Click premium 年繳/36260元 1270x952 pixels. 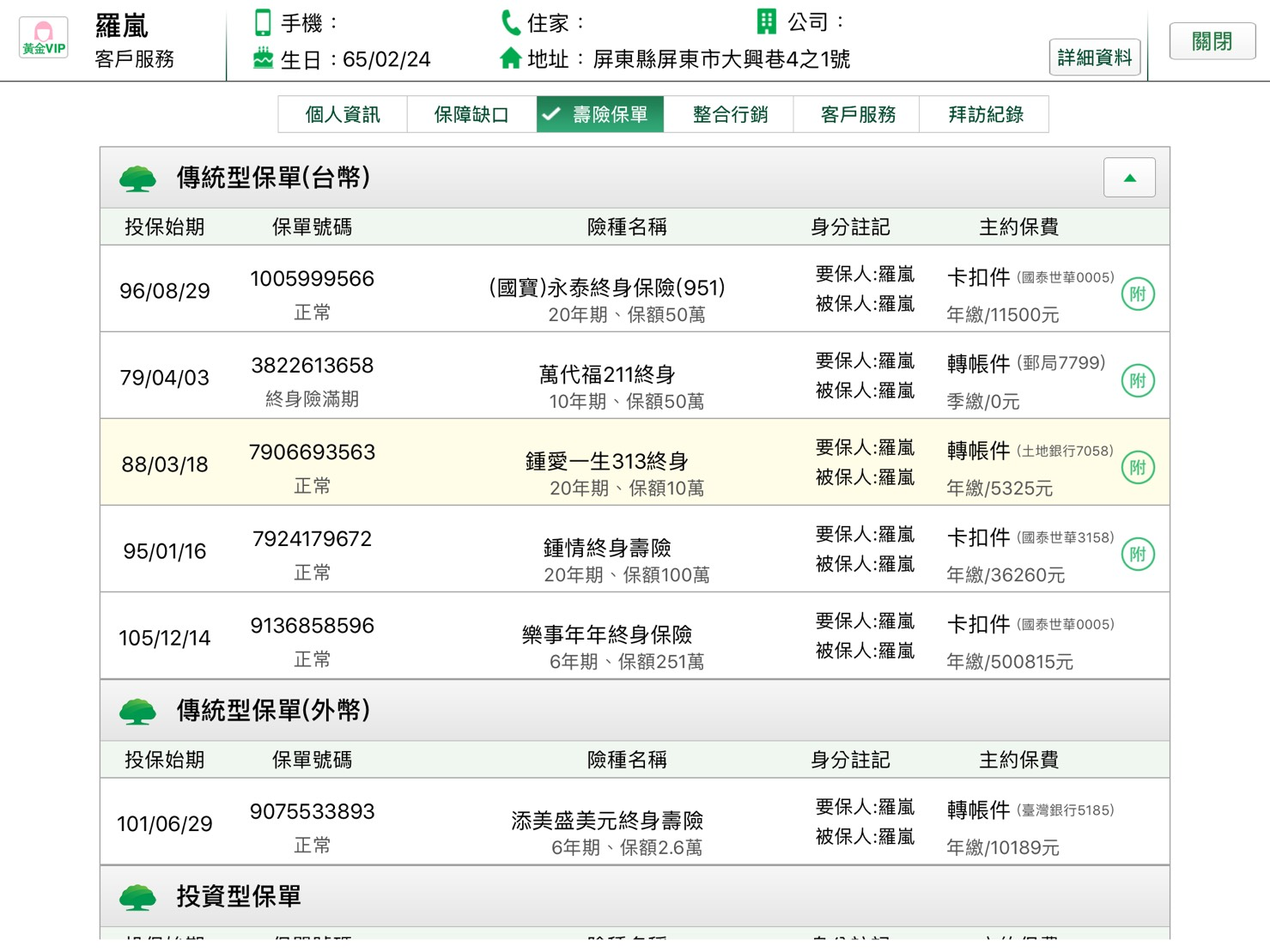pos(1006,575)
